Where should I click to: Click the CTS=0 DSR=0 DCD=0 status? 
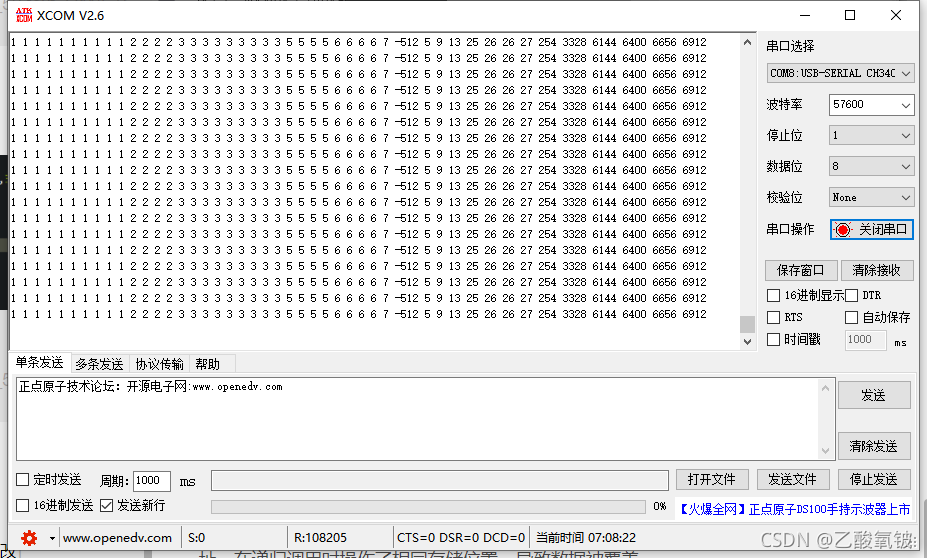(461, 538)
